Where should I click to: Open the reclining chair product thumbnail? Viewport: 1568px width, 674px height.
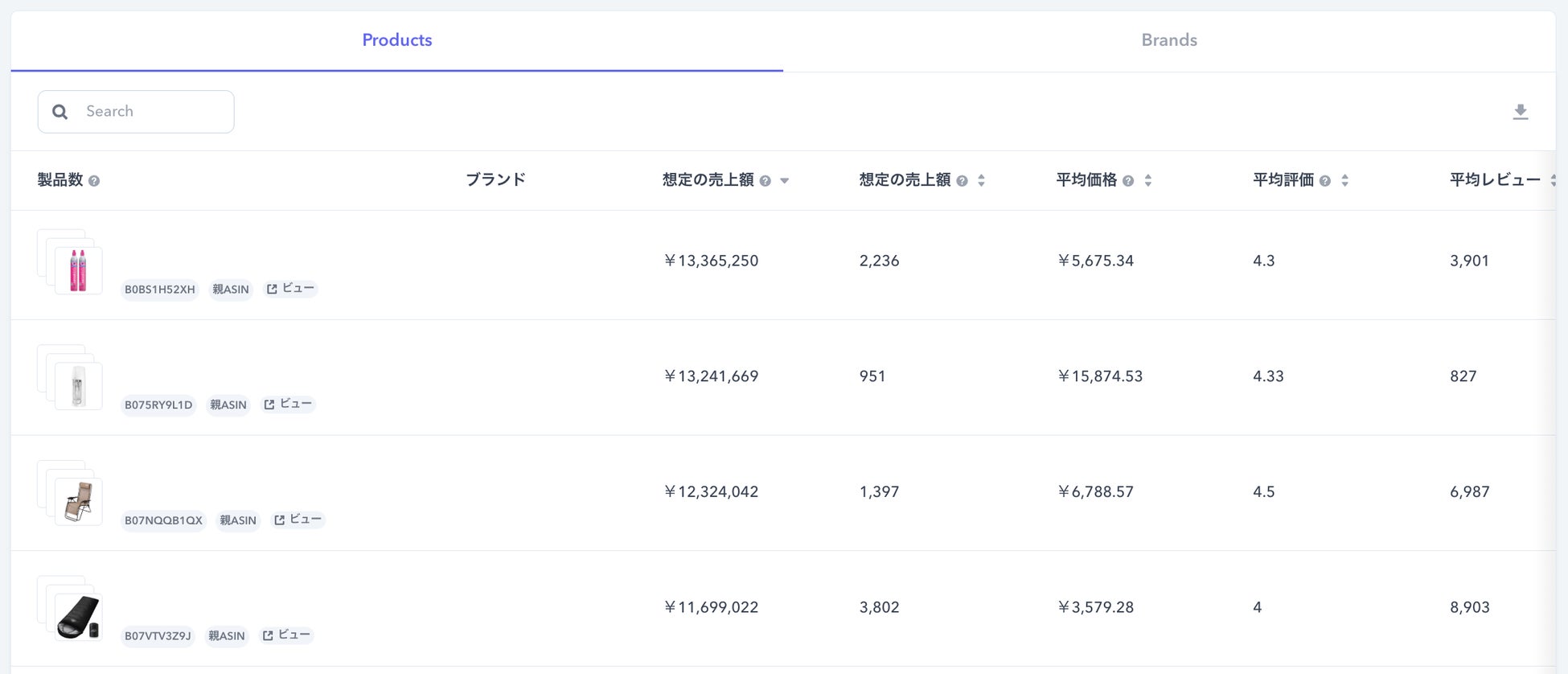click(78, 501)
